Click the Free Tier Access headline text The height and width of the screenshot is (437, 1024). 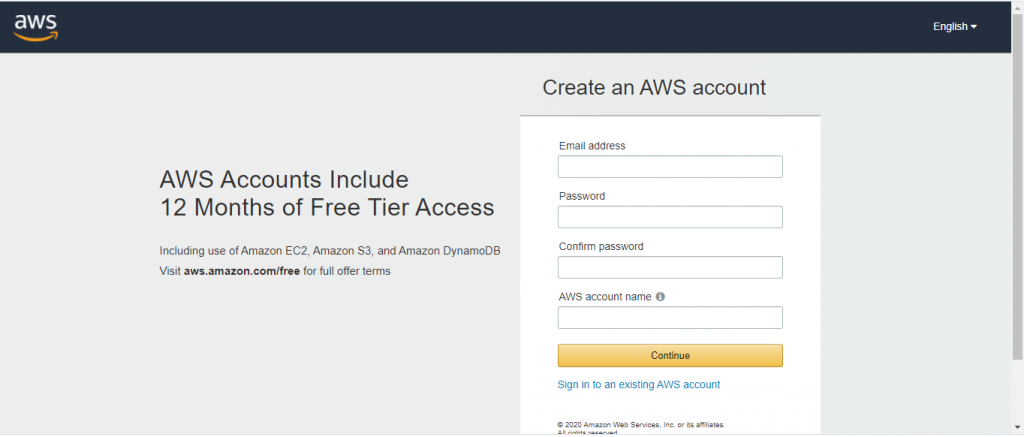(327, 193)
